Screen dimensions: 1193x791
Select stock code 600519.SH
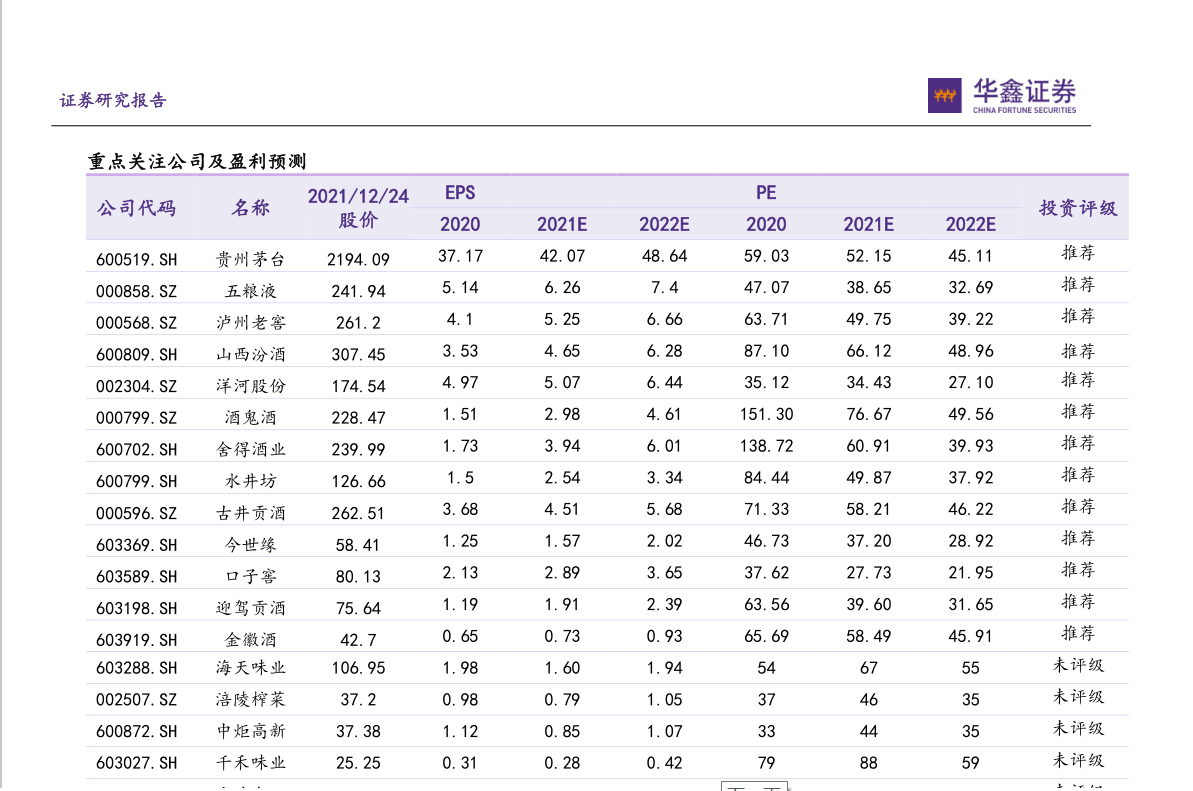136,259
